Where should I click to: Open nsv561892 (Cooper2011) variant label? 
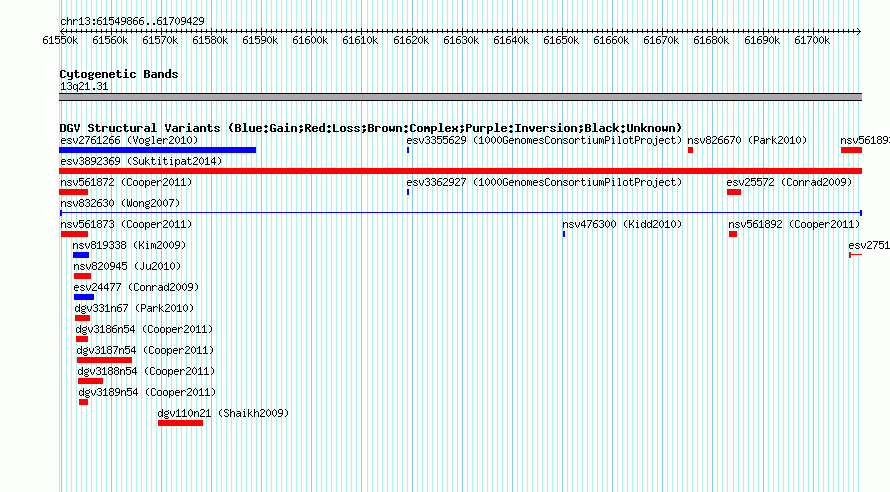(794, 224)
